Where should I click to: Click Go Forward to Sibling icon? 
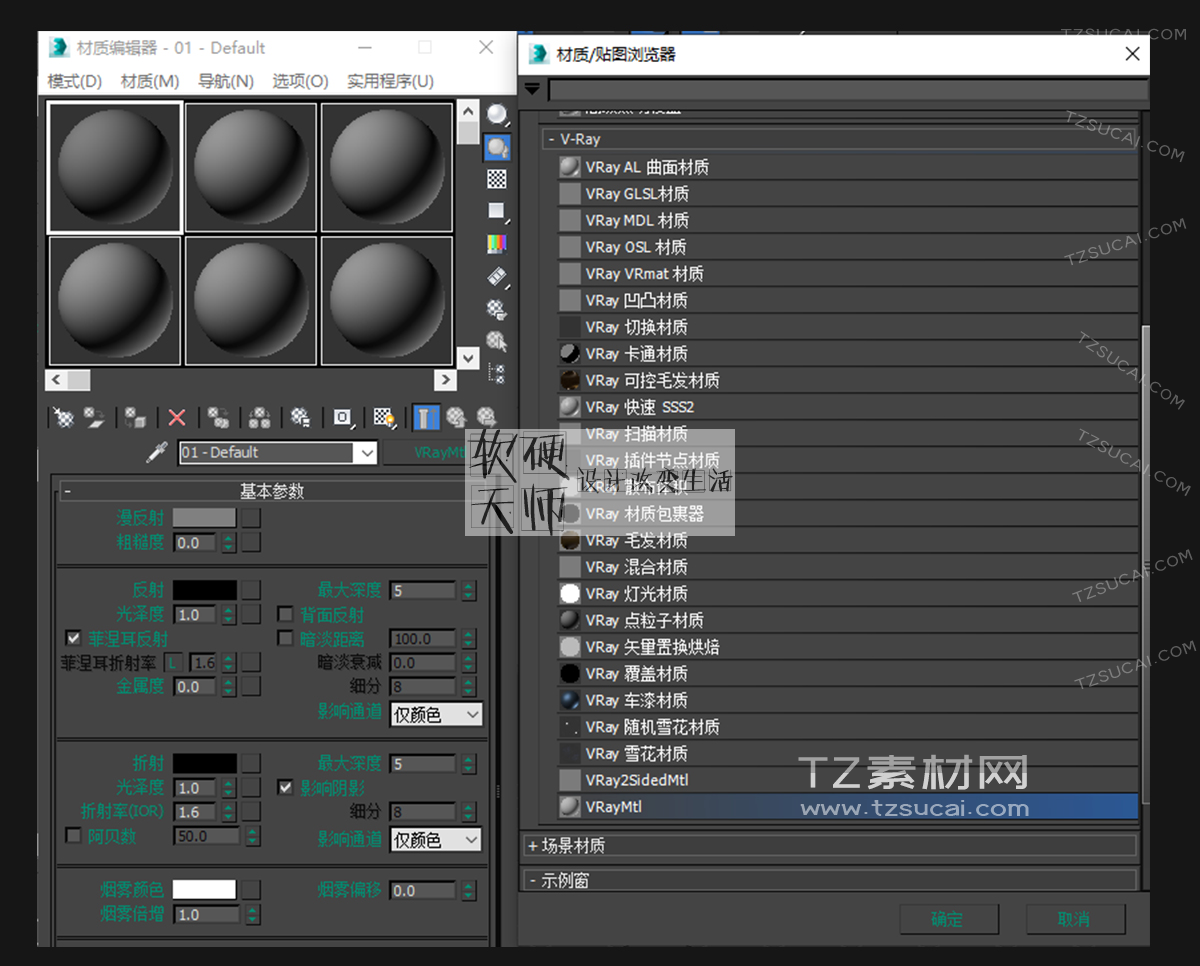pyautogui.click(x=487, y=417)
